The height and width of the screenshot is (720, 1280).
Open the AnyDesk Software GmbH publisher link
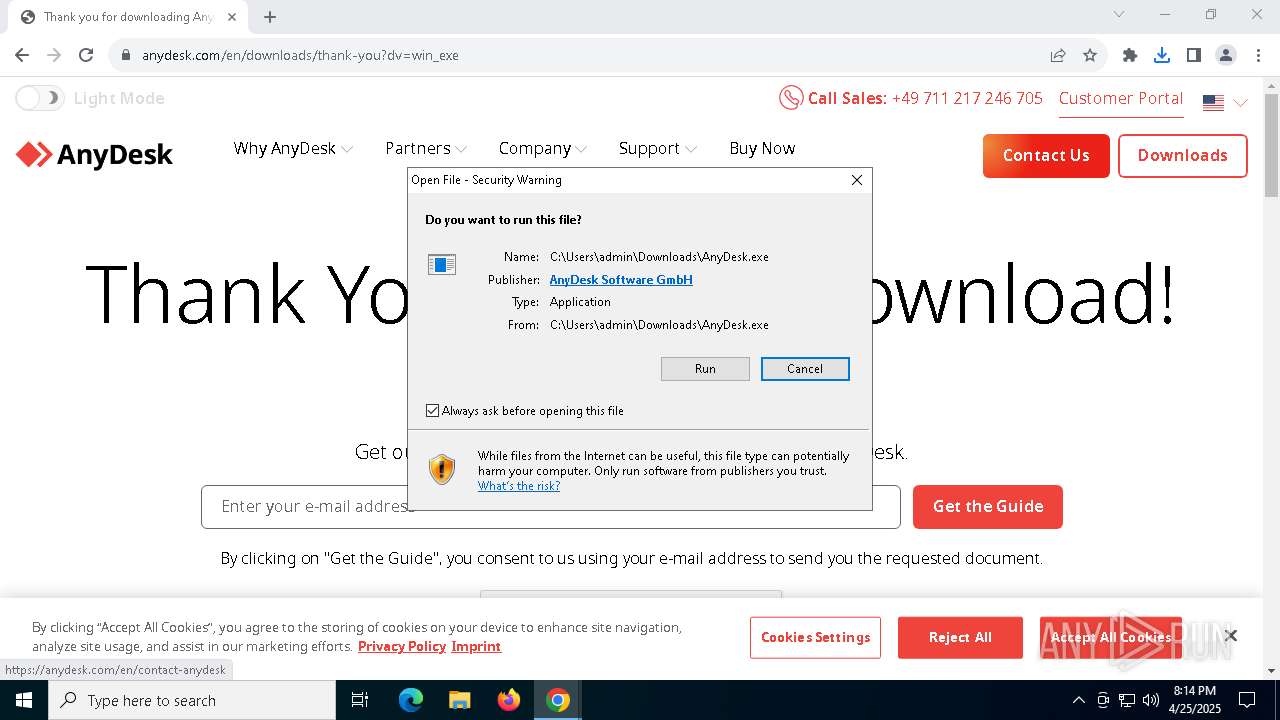coord(621,280)
